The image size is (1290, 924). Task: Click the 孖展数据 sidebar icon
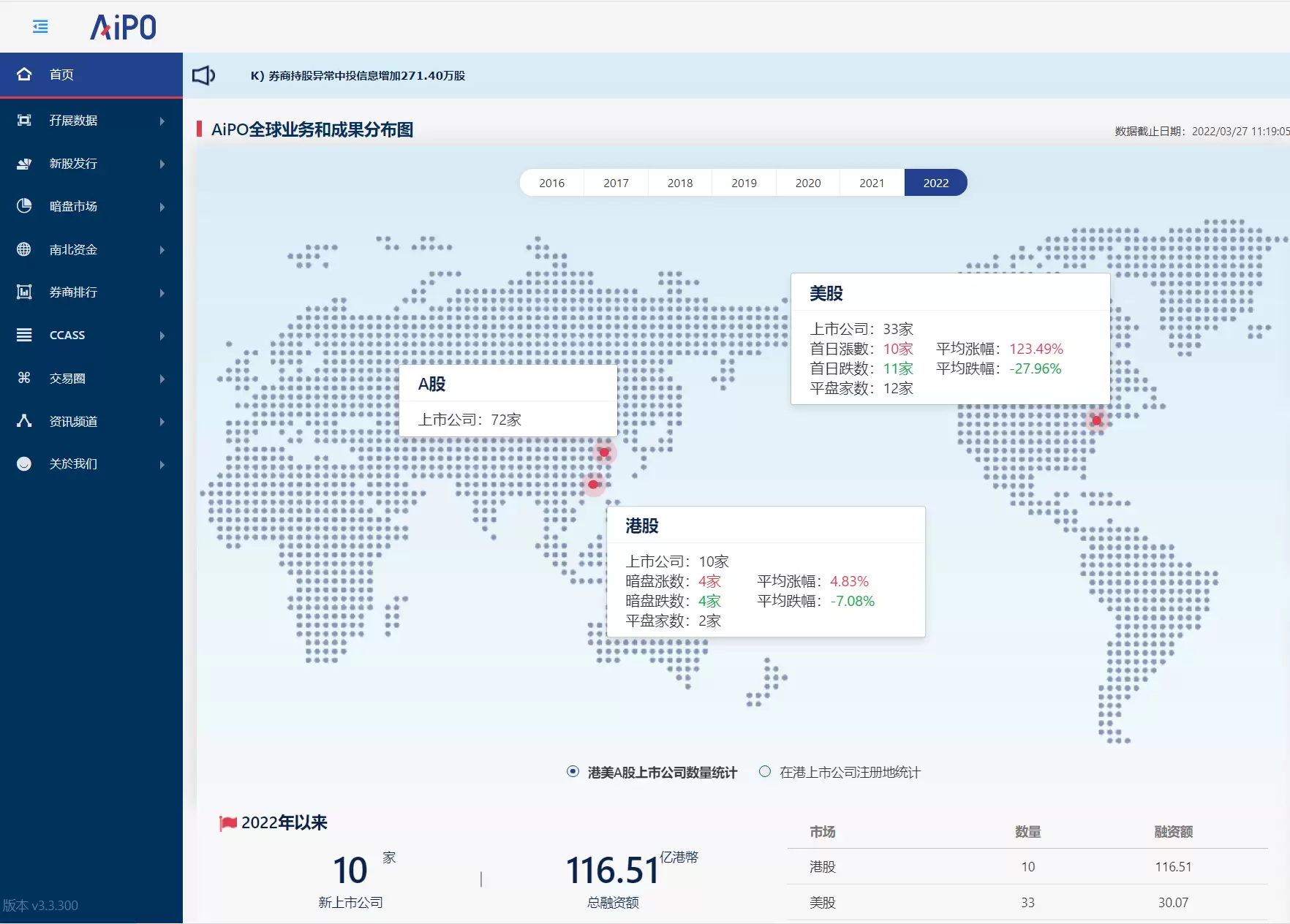(24, 120)
